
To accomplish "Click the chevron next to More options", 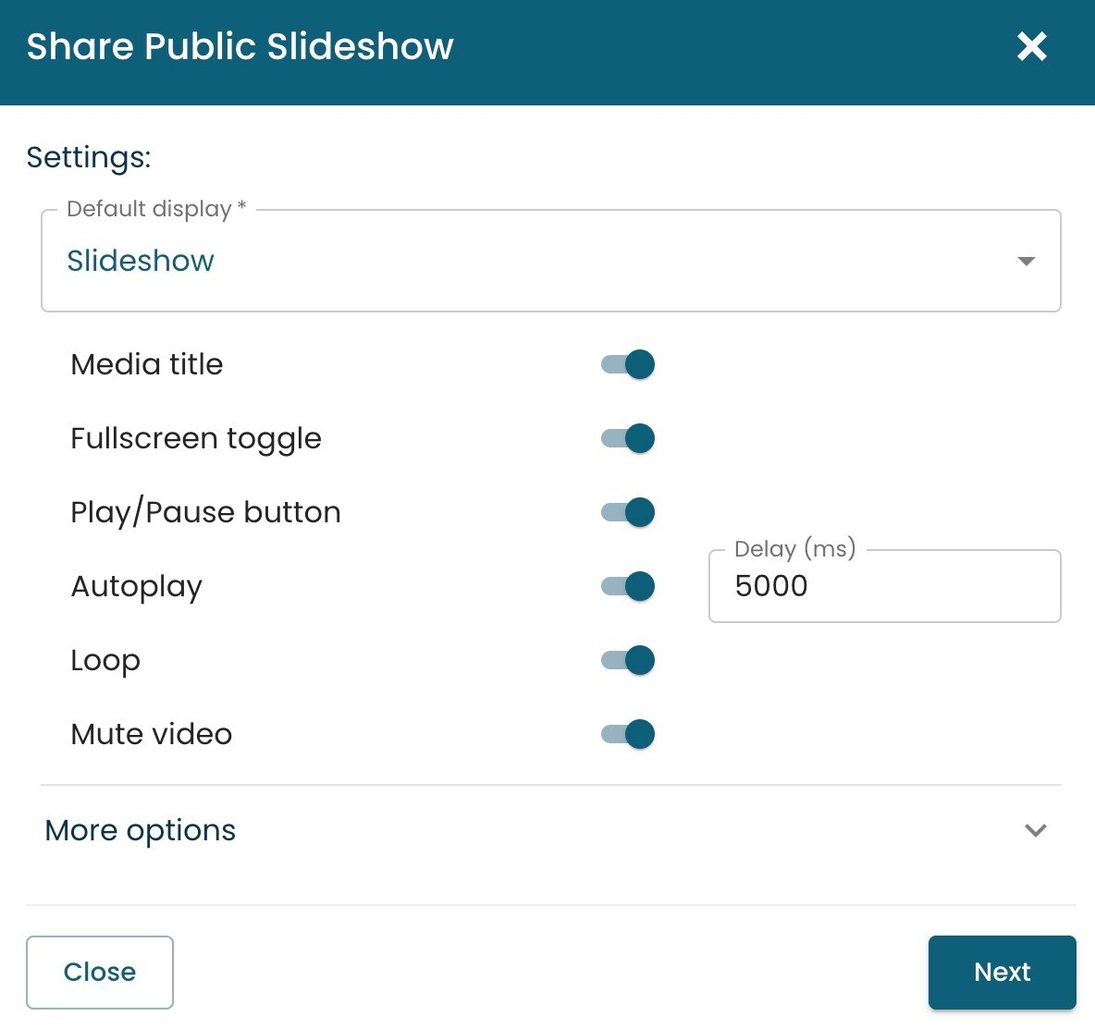I will pyautogui.click(x=1036, y=830).
